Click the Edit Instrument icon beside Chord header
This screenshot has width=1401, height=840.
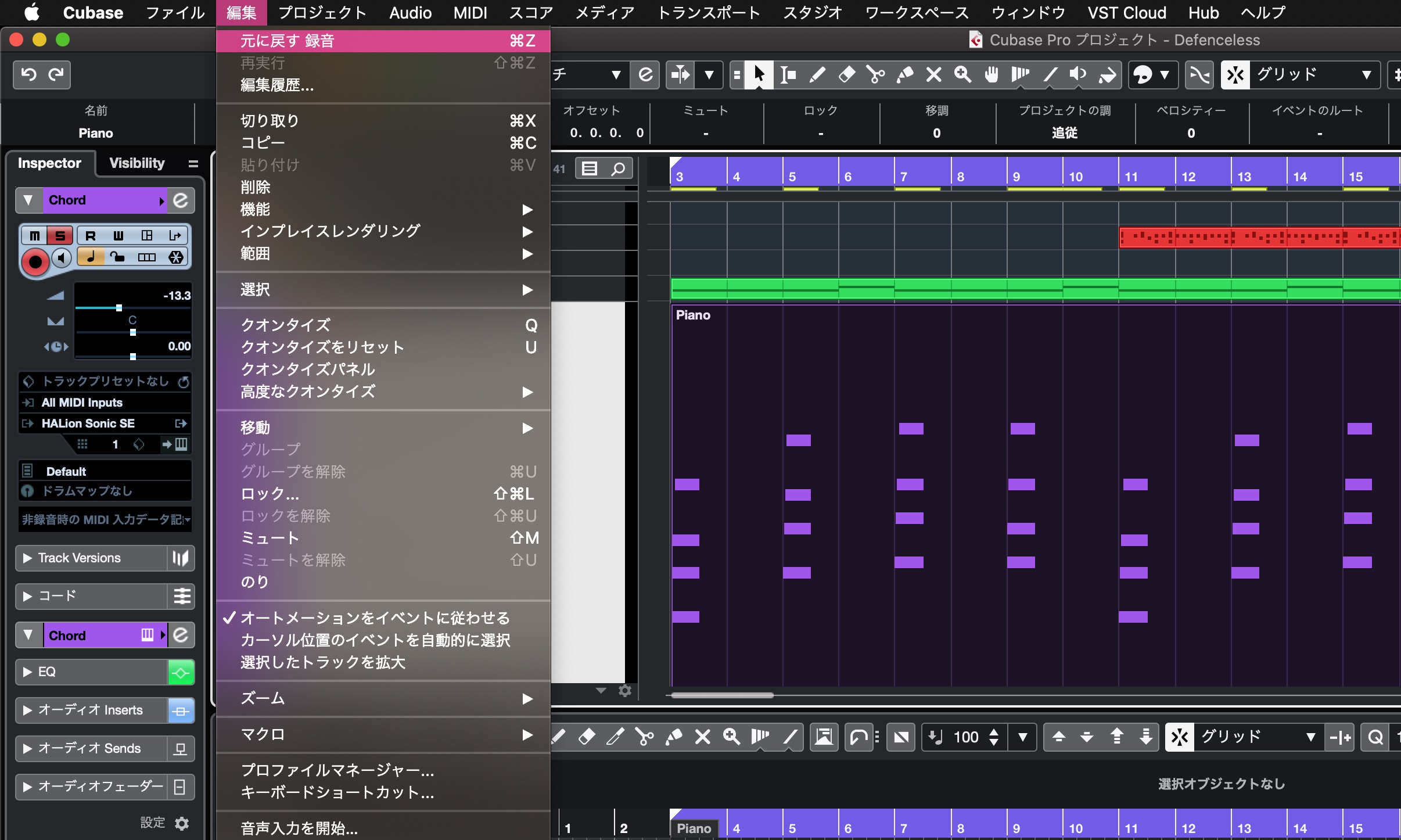pyautogui.click(x=181, y=200)
